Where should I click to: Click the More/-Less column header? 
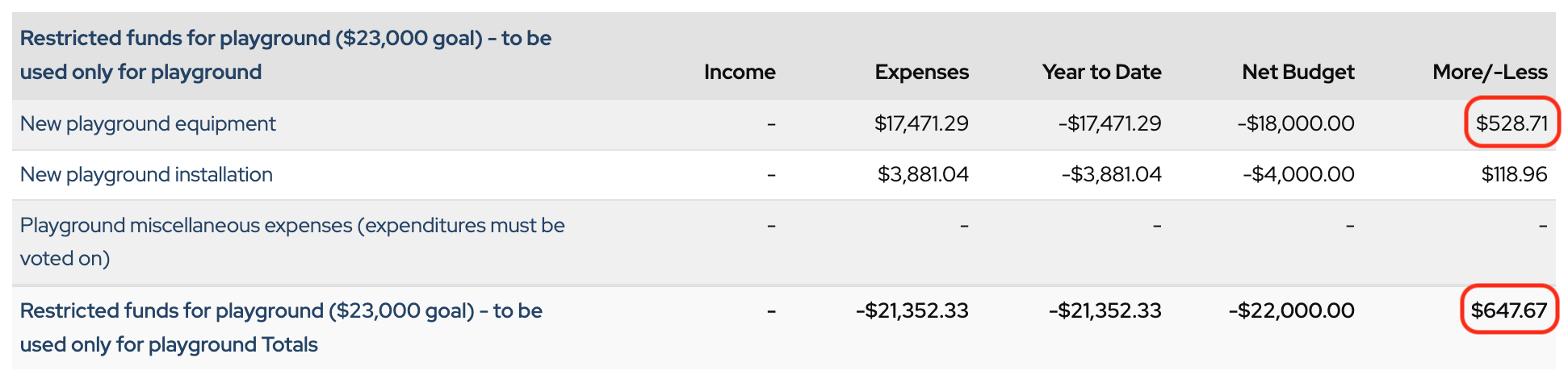(x=1490, y=72)
